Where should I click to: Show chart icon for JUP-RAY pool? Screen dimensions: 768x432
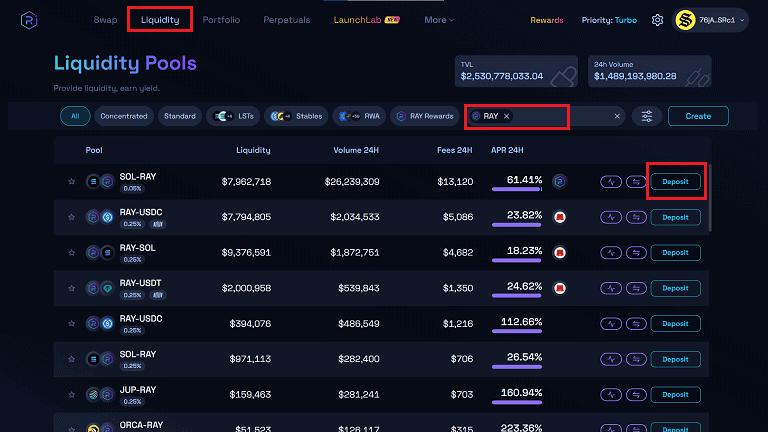point(611,395)
